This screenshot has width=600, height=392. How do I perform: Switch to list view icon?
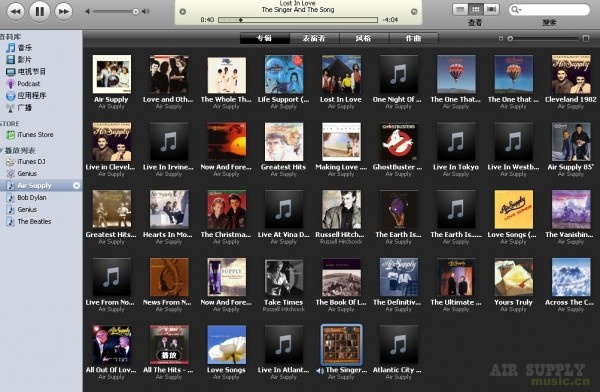click(x=460, y=9)
